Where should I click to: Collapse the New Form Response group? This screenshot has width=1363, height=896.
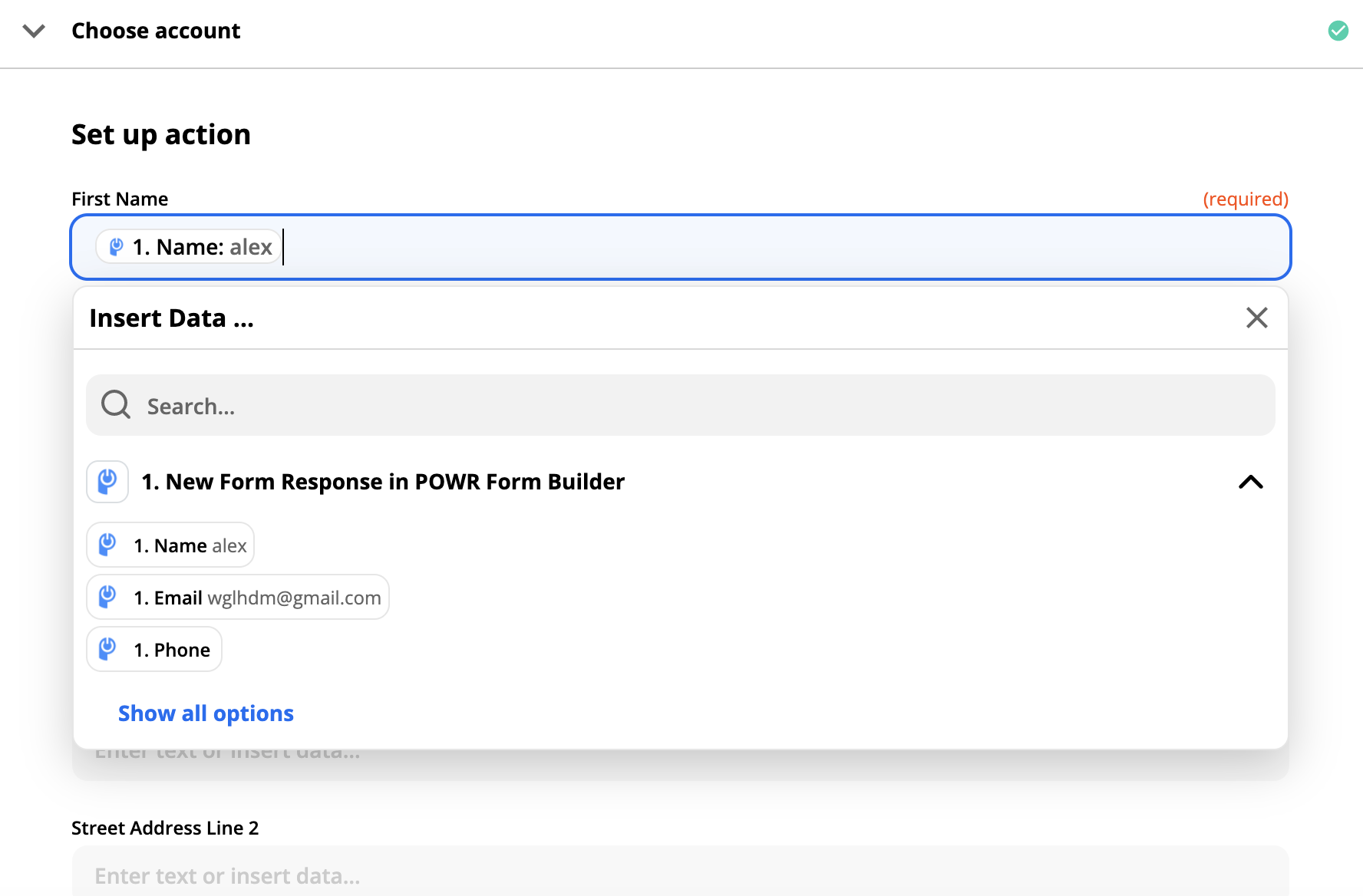(1251, 482)
